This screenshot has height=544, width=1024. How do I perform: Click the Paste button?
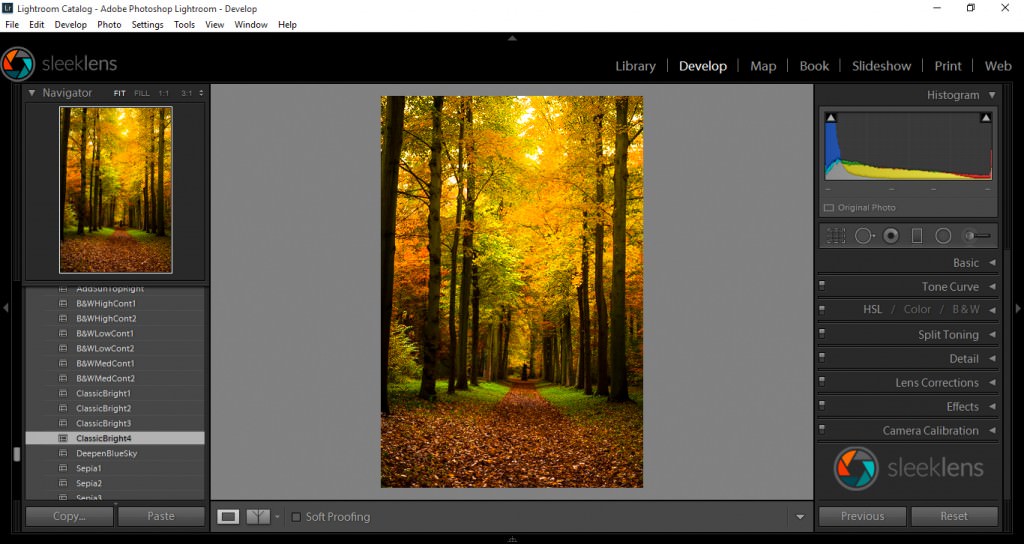(161, 516)
